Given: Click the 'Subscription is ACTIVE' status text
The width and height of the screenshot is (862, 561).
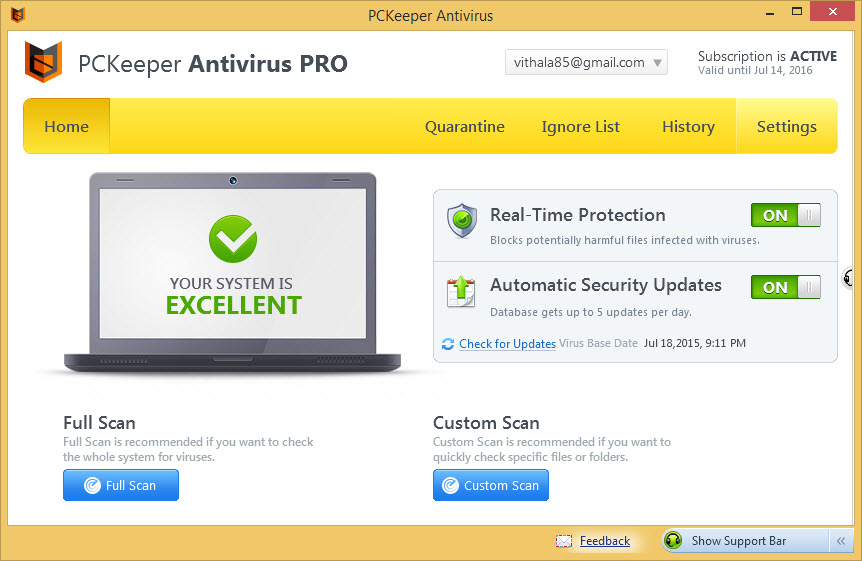Looking at the screenshot, I should [x=767, y=56].
